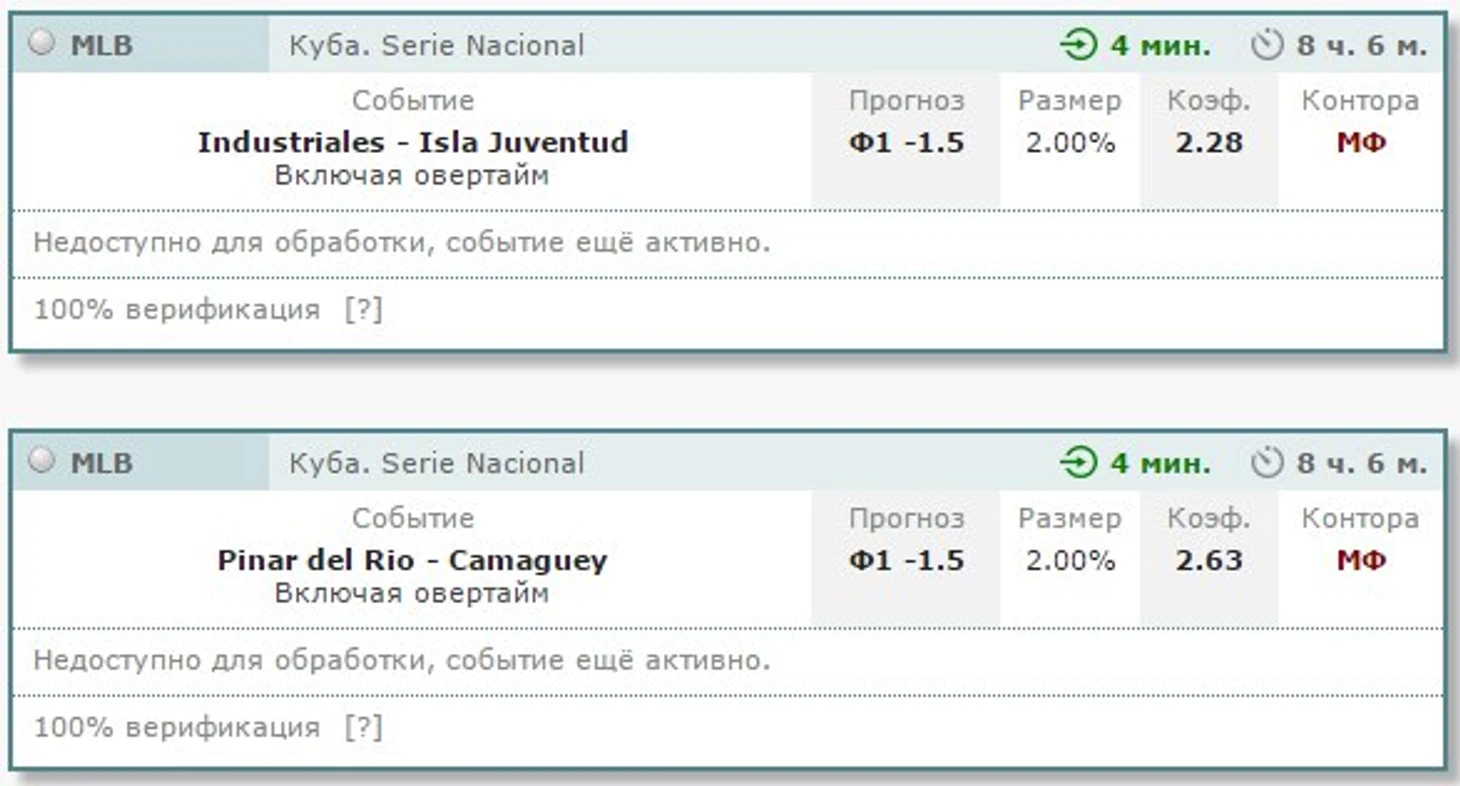The width and height of the screenshot is (1460, 786).
Task: Click the MLB label in the first card
Action: click(x=101, y=46)
